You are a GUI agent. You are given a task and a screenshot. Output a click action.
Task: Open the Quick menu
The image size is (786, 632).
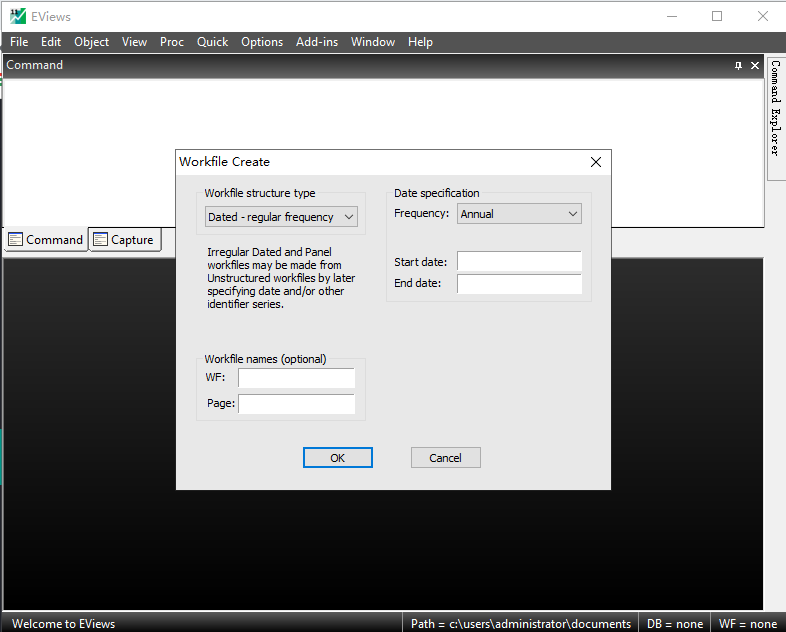pyautogui.click(x=213, y=42)
